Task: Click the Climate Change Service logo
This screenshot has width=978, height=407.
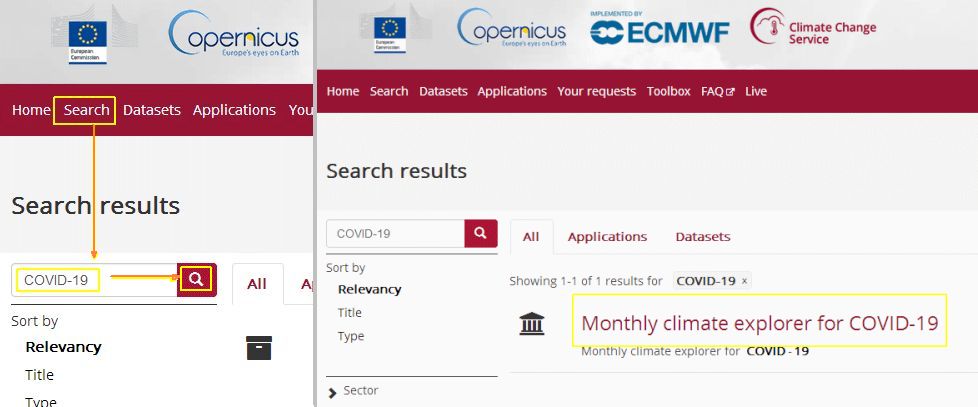Action: pyautogui.click(x=813, y=27)
